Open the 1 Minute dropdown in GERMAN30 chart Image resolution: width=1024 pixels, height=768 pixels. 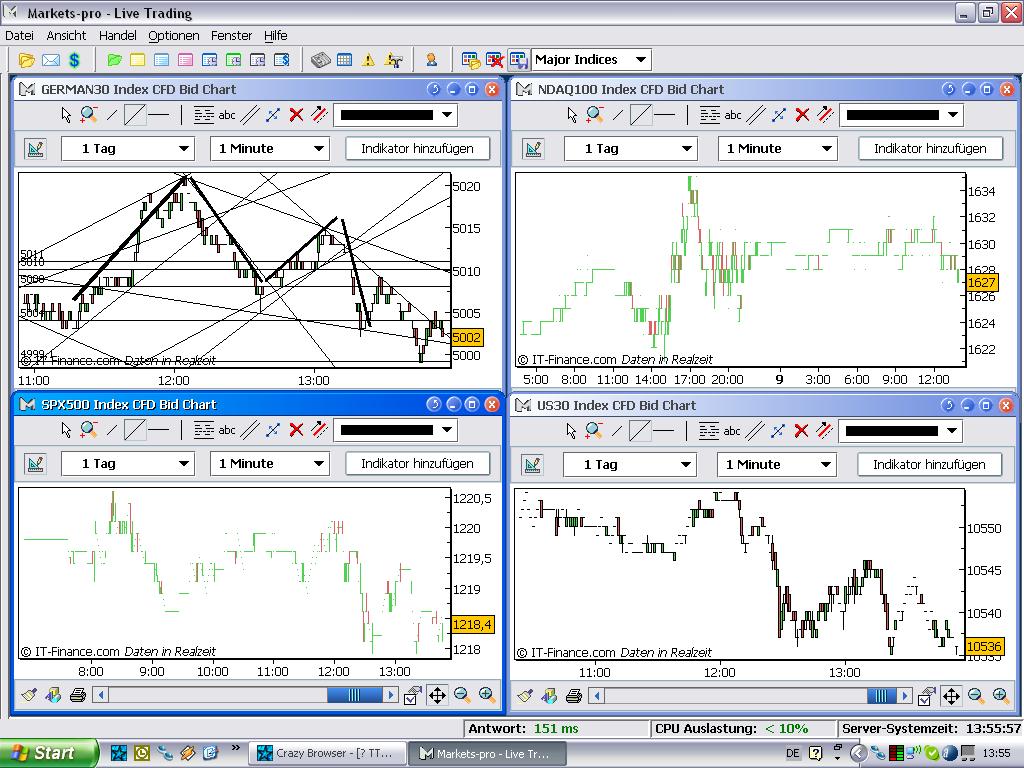coord(270,148)
